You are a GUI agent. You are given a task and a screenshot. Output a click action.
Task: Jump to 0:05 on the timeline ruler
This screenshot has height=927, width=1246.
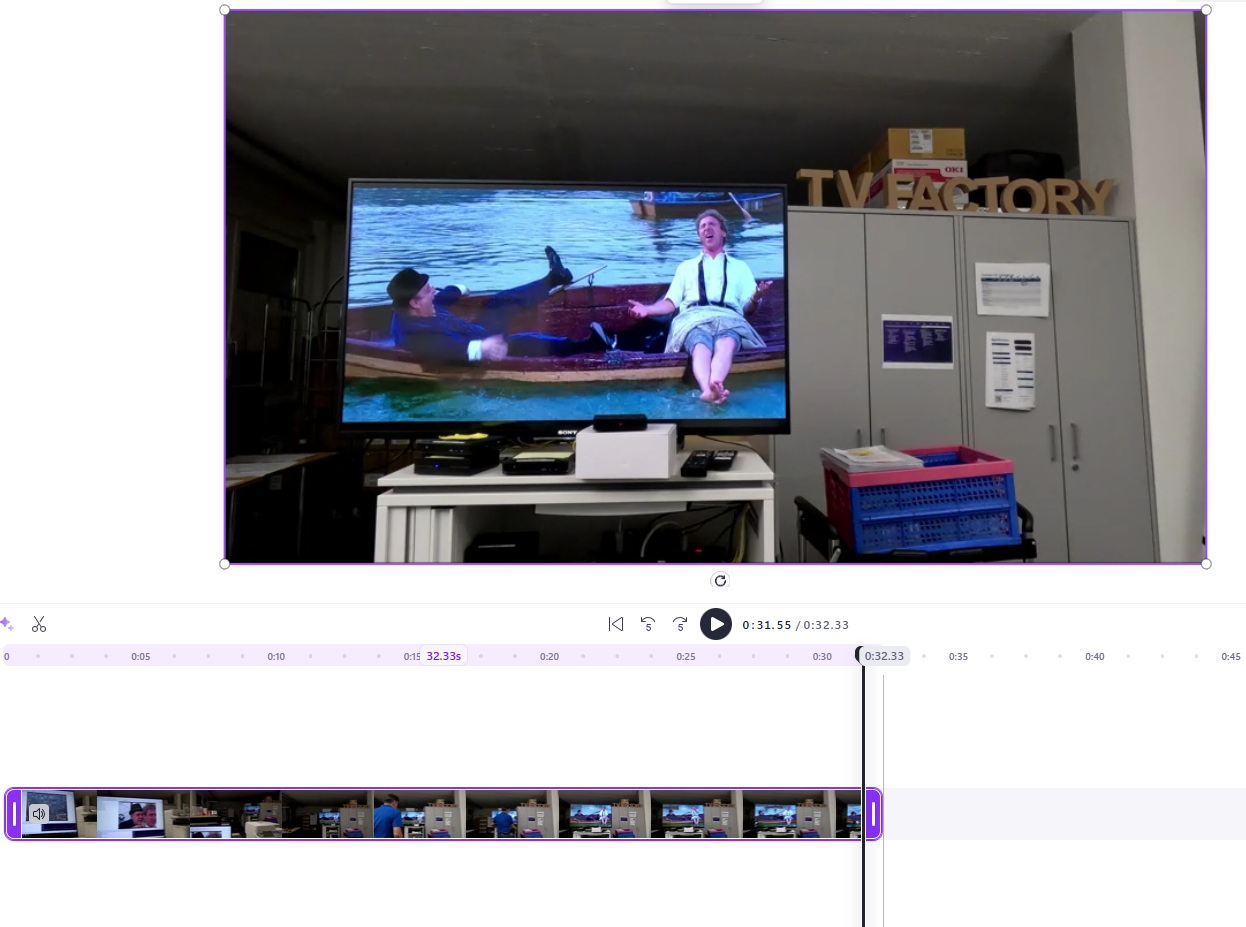141,657
